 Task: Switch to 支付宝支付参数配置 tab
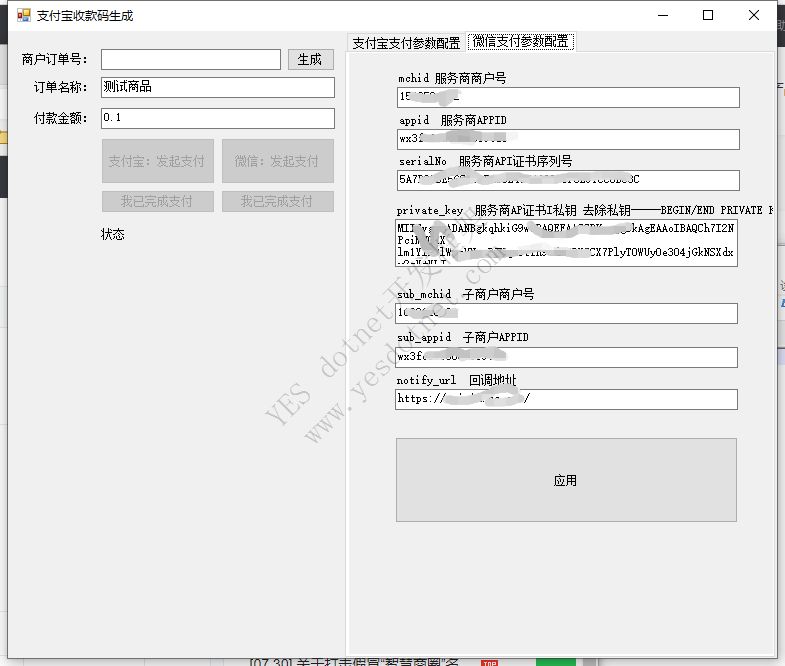(406, 43)
